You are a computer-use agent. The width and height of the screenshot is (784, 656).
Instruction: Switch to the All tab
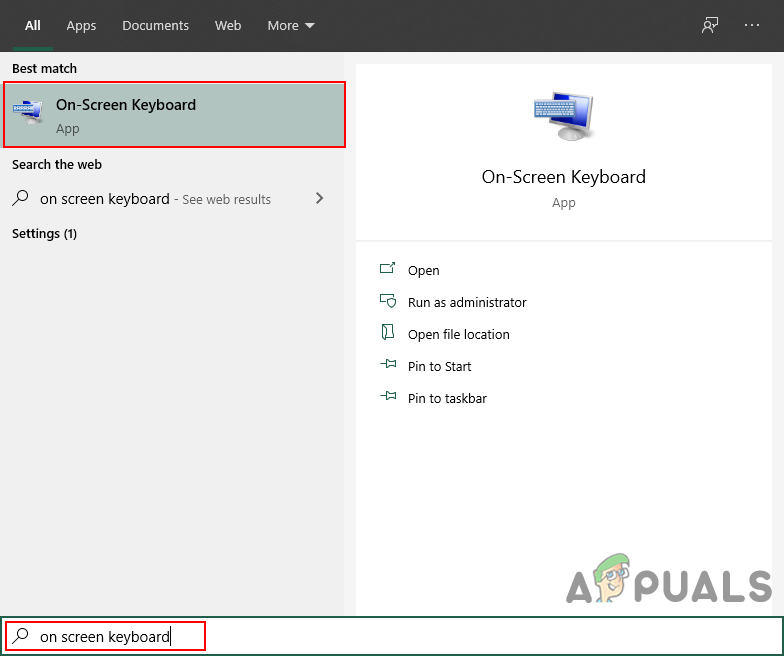tap(32, 26)
